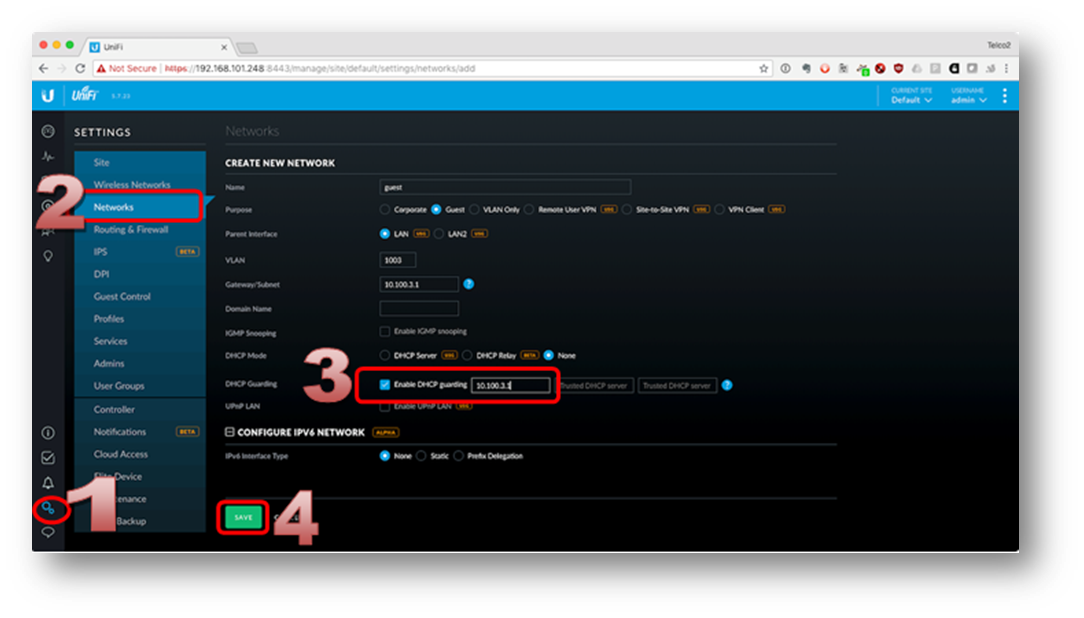Open the Statistics pulse icon
This screenshot has height=618, width=1084.
[47, 157]
